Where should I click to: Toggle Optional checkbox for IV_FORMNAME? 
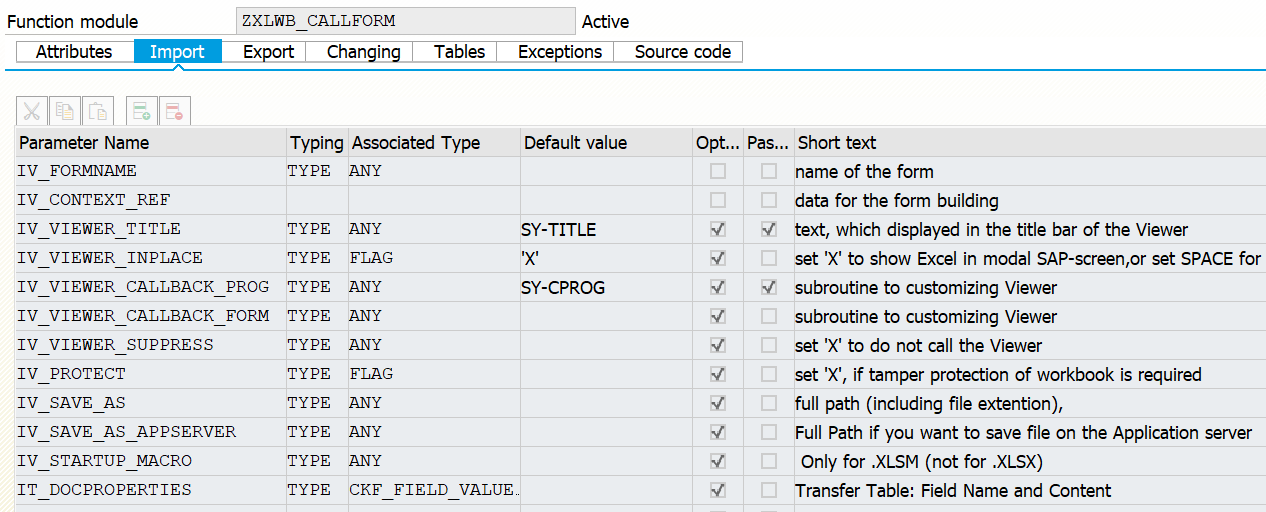717,171
